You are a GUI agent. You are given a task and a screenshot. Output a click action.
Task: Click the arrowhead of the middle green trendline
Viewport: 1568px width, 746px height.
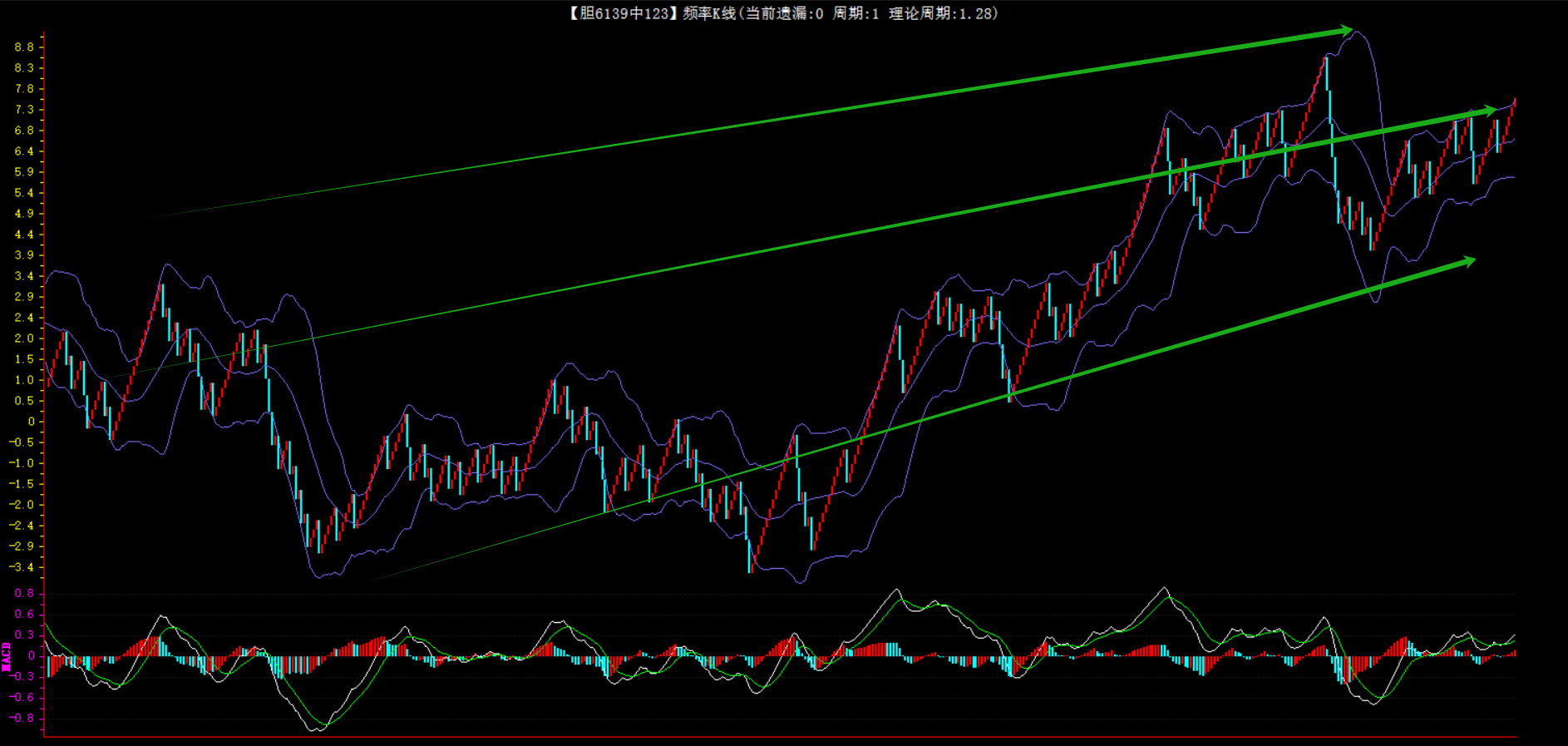coord(1487,110)
